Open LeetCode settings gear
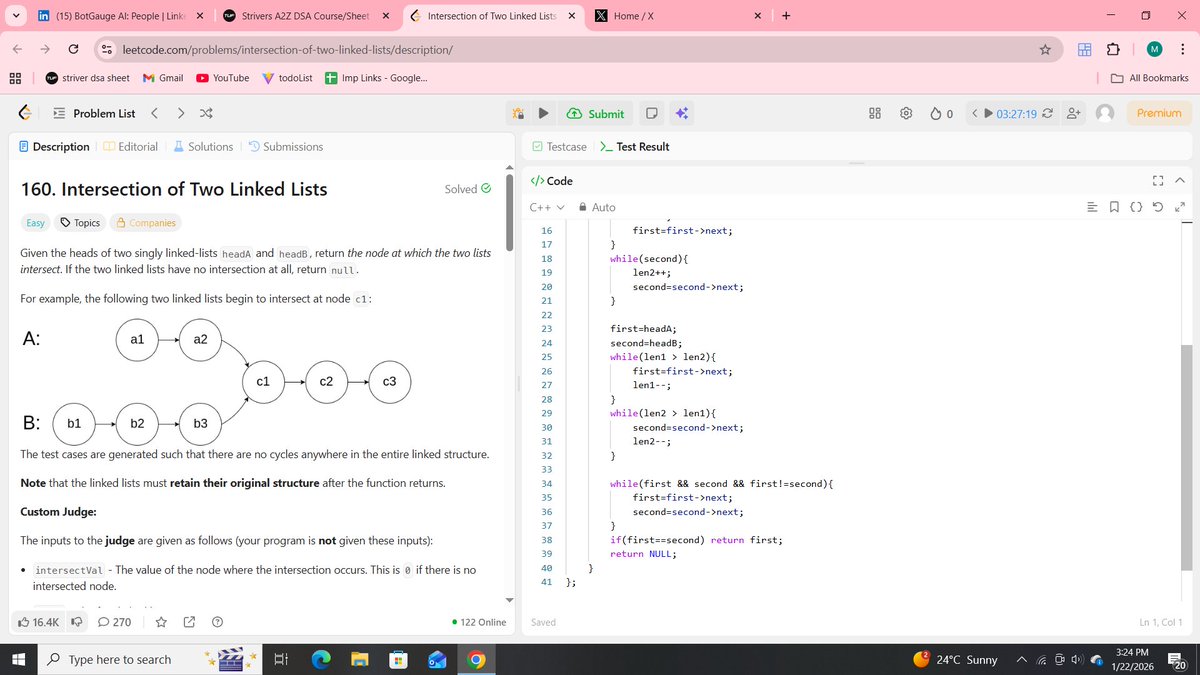1200x675 pixels. pyautogui.click(x=906, y=114)
